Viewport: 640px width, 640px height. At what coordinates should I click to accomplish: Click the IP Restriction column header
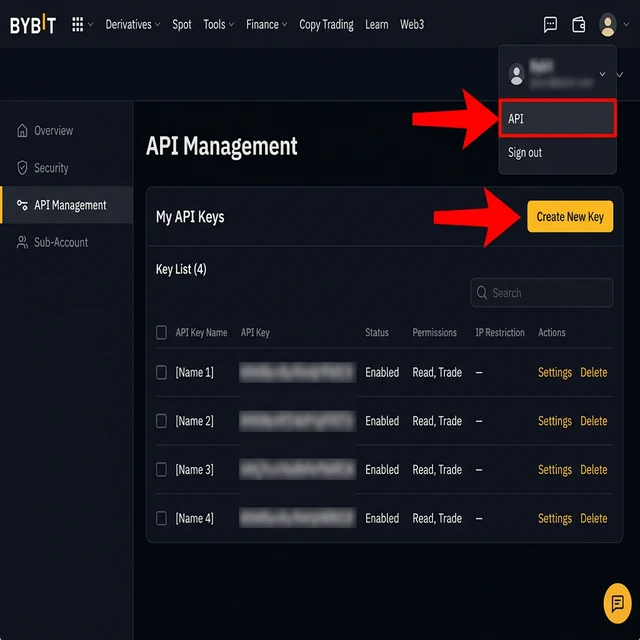pyautogui.click(x=500, y=332)
